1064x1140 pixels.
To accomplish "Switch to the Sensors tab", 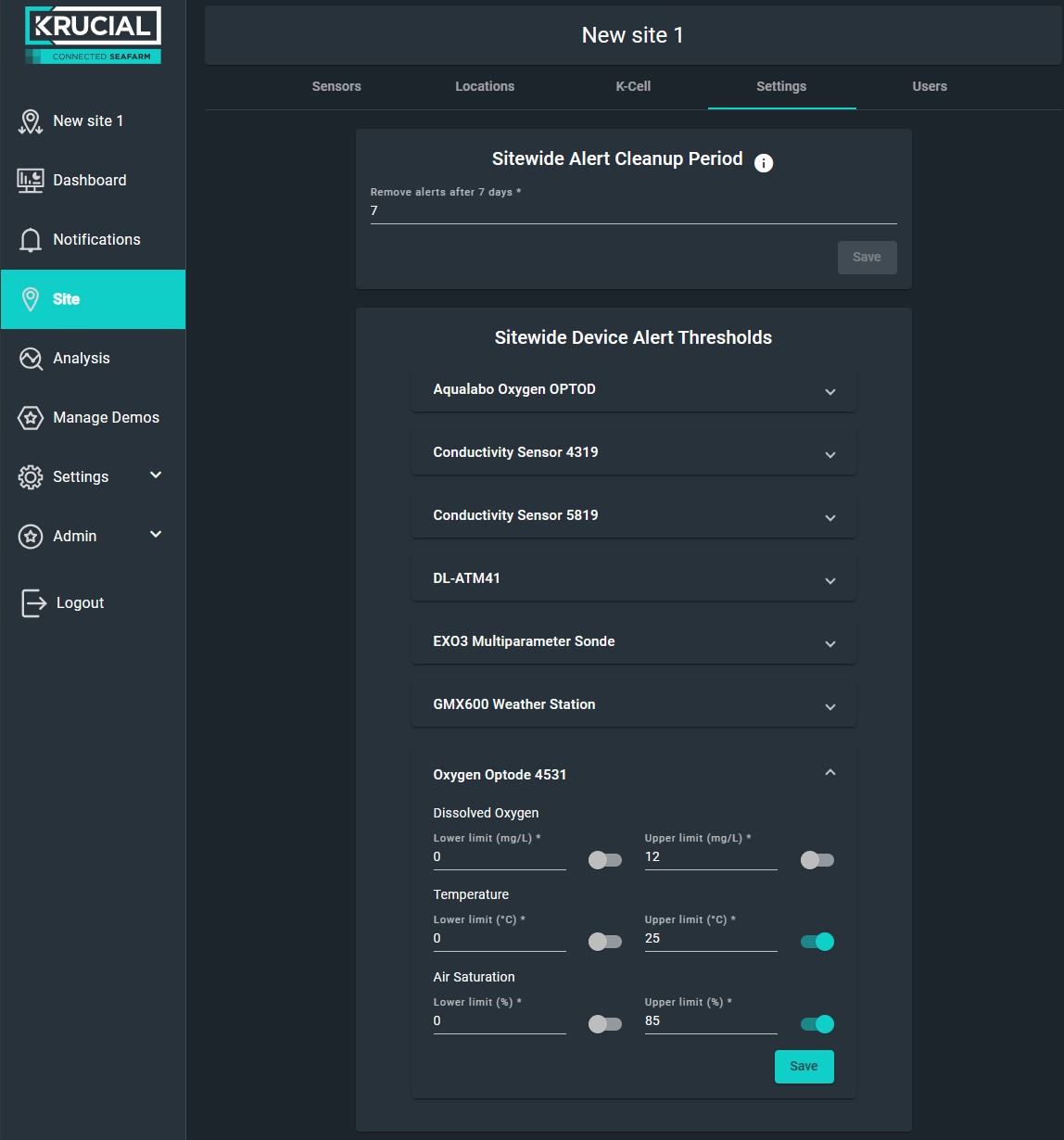I will [x=336, y=87].
